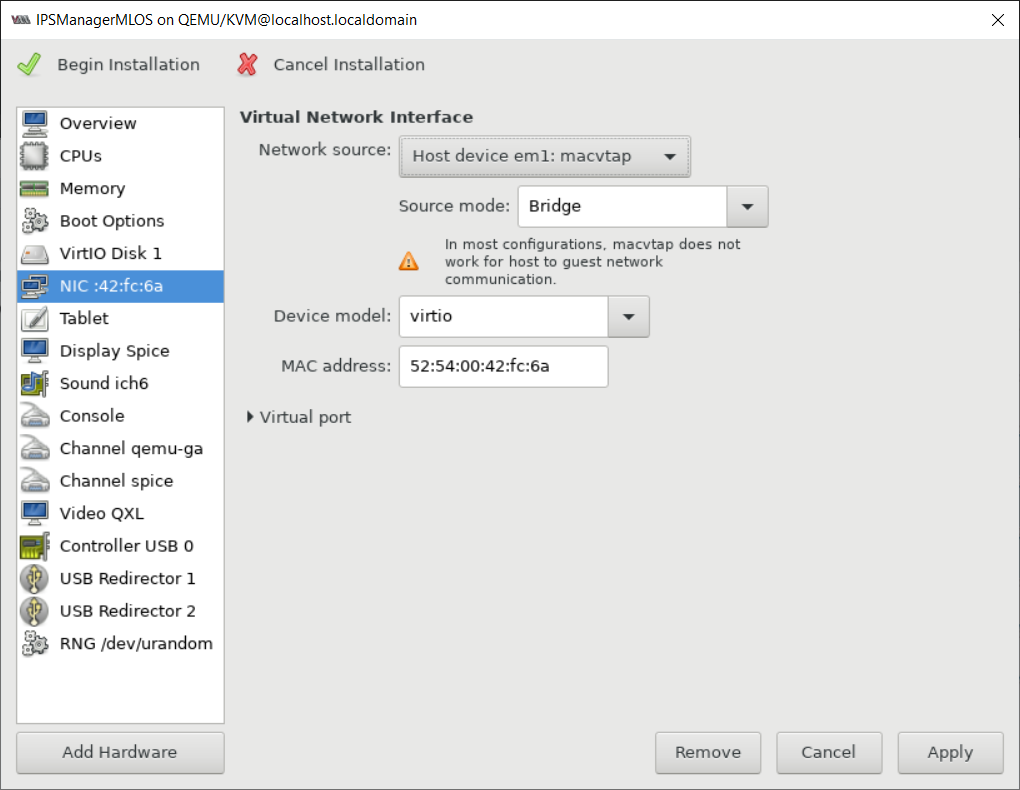Click the Apply button
This screenshot has width=1020, height=790.
pos(950,753)
